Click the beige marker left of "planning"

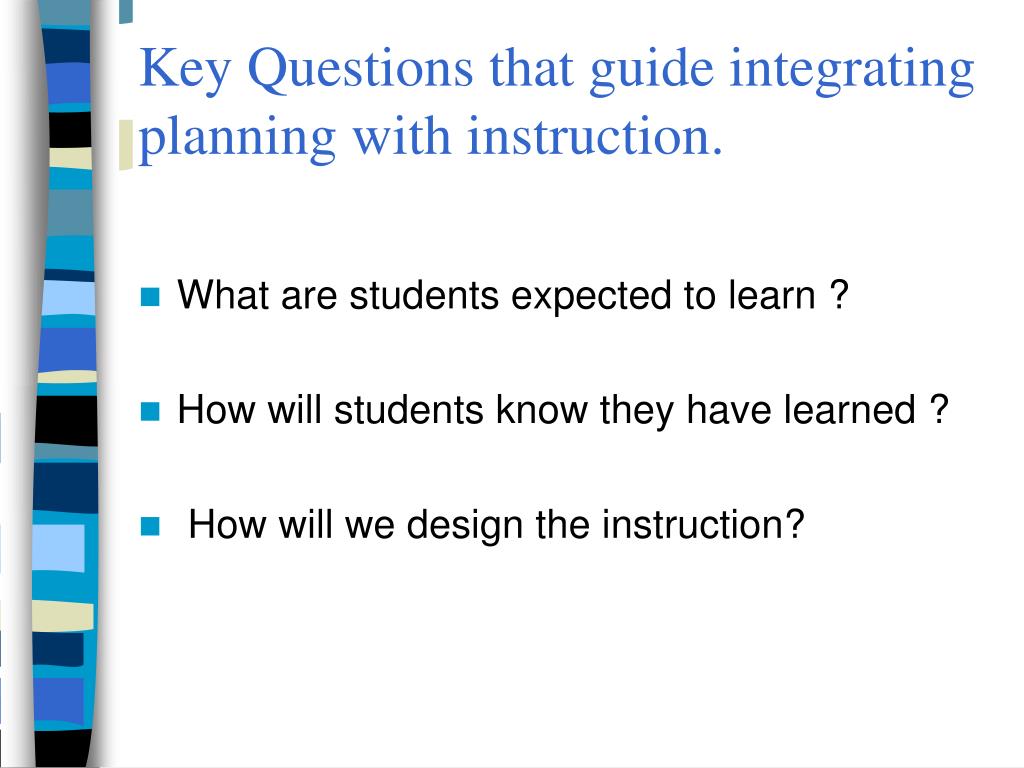pos(125,144)
